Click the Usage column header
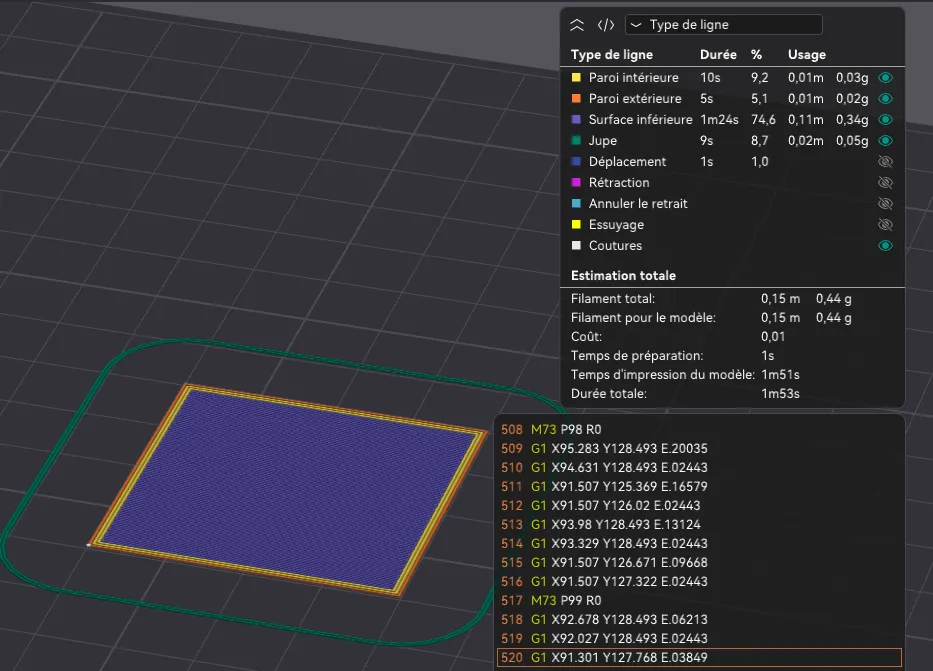 click(x=807, y=55)
